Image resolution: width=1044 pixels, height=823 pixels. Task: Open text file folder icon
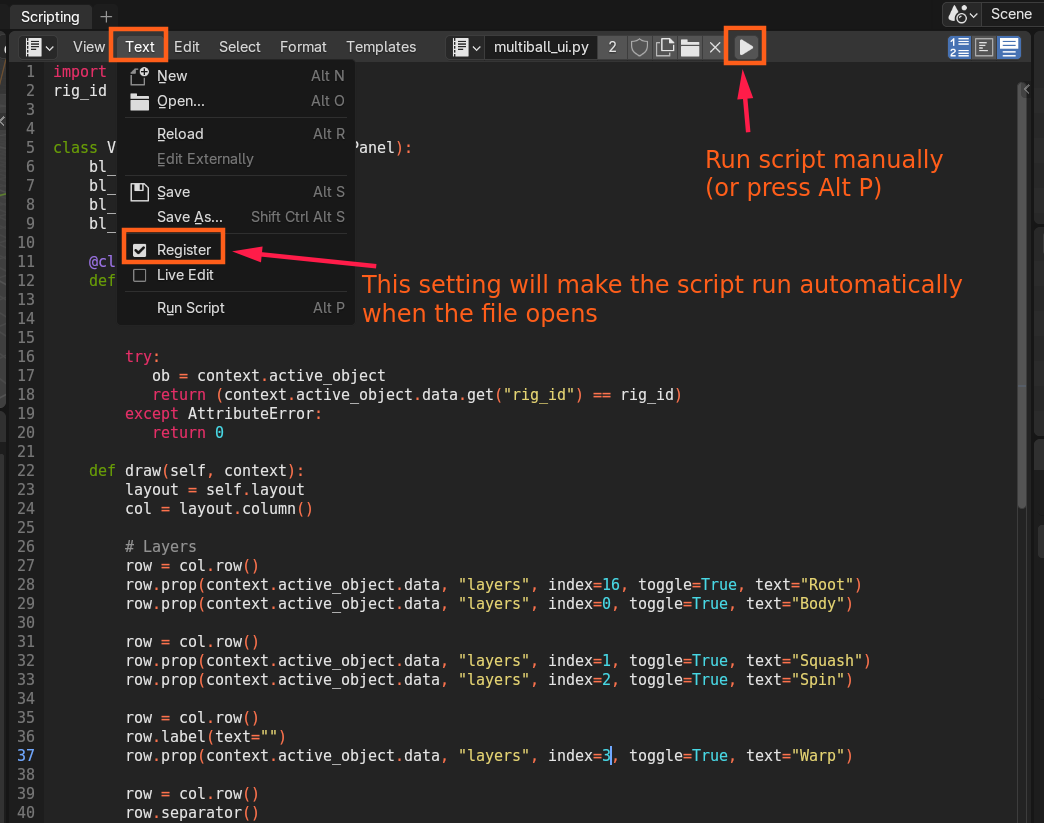point(690,47)
